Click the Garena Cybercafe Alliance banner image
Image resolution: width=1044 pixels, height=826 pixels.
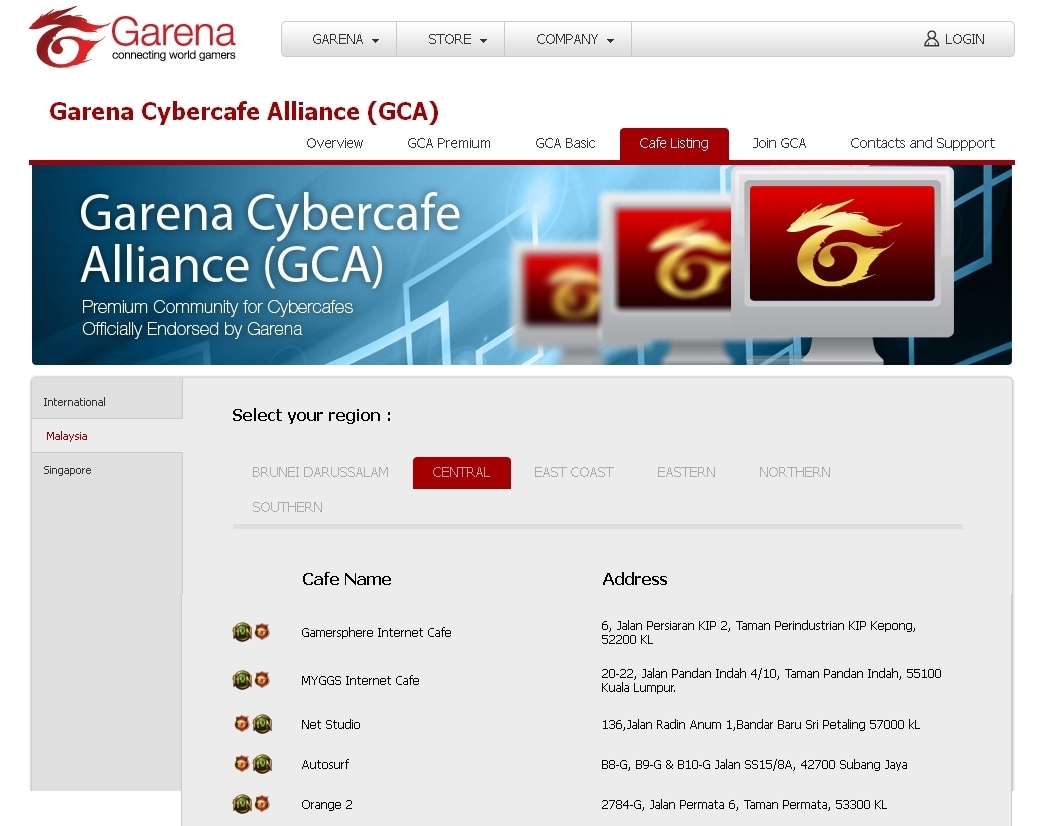(522, 265)
